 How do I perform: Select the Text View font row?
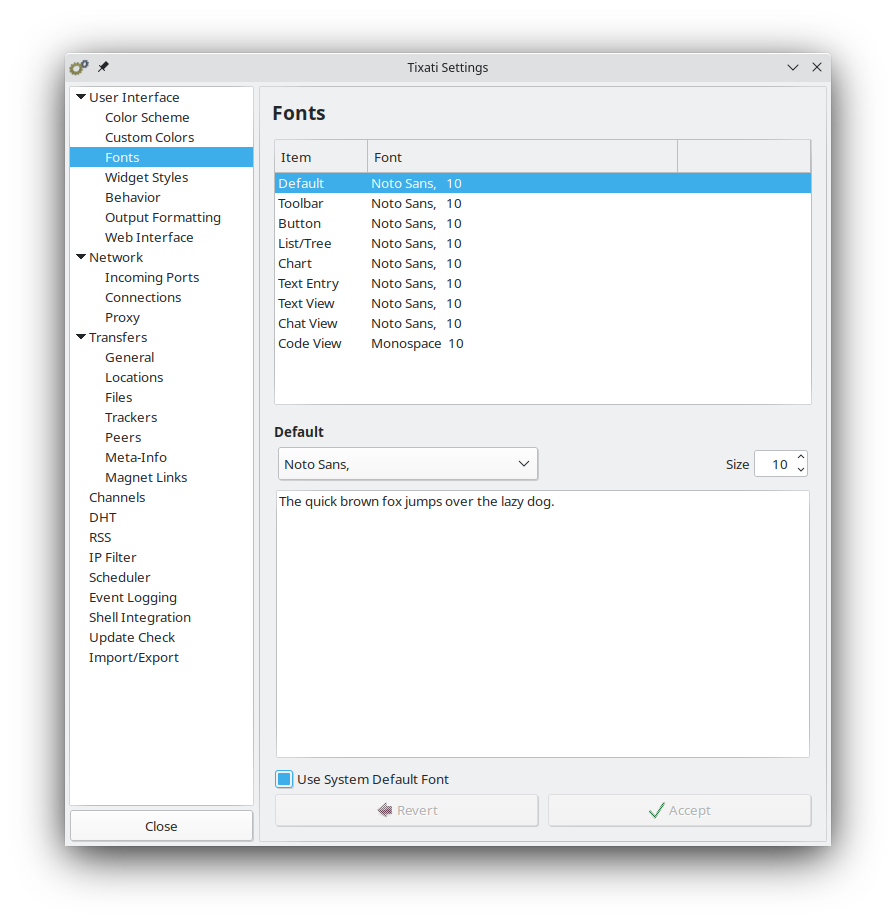pyautogui.click(x=543, y=303)
